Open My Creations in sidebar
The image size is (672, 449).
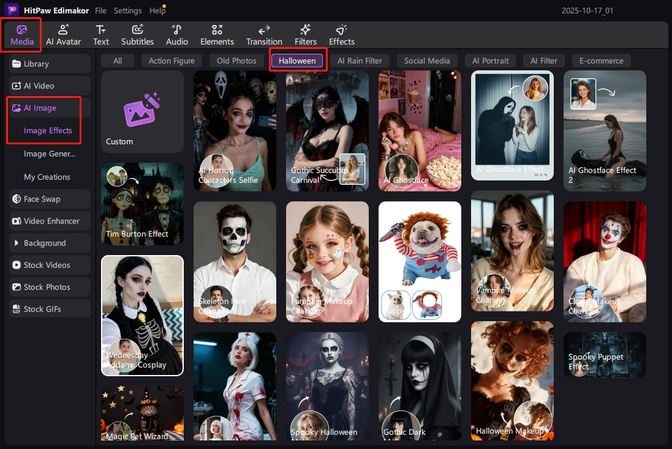point(47,177)
